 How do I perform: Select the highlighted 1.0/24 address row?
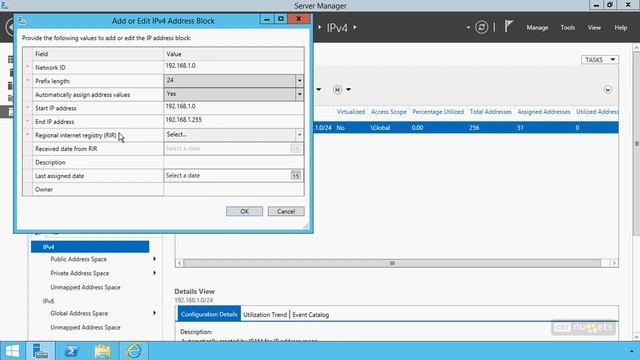[466, 128]
